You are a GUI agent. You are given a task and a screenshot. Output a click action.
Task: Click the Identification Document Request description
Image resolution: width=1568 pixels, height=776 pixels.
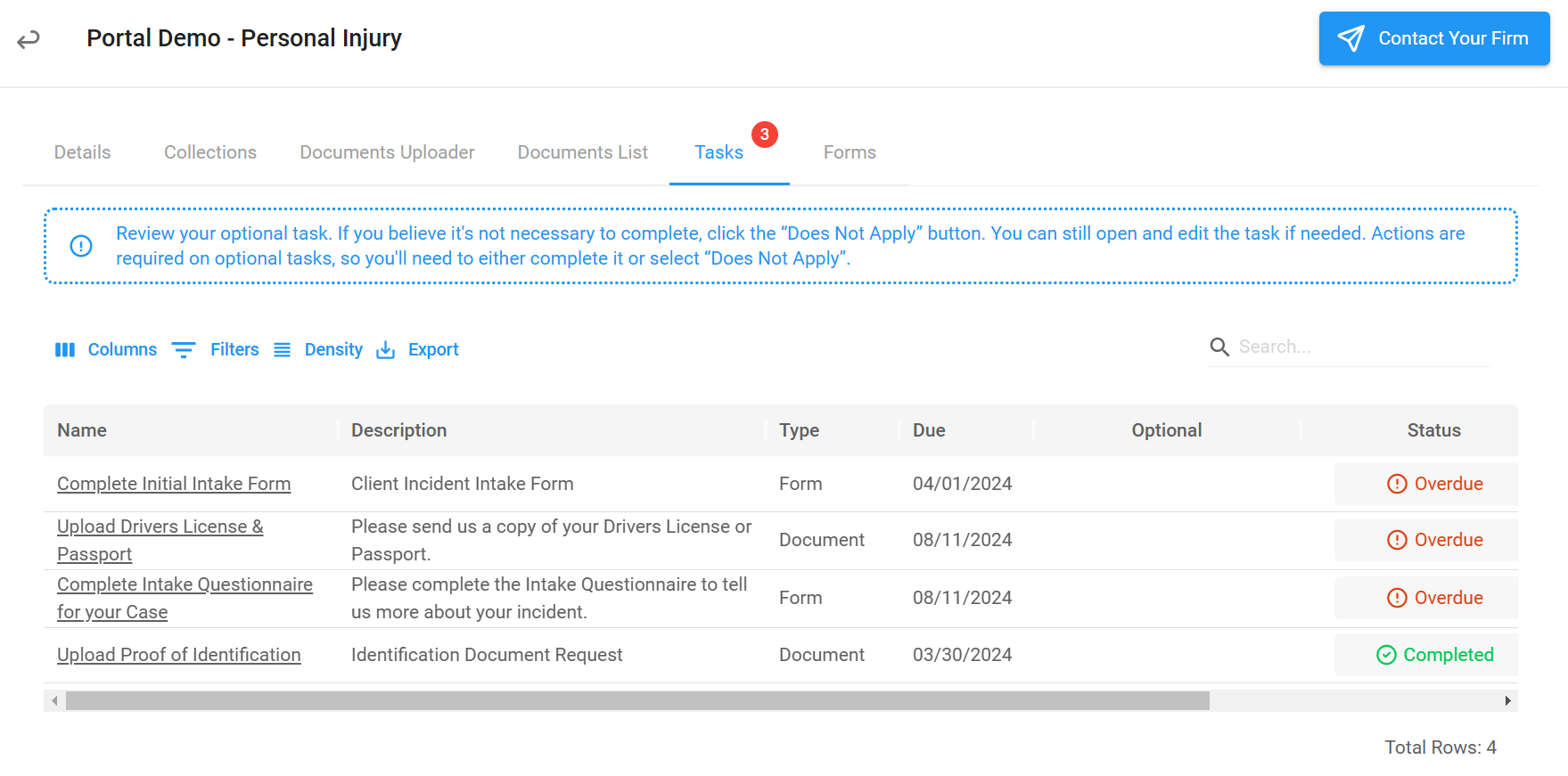tap(487, 655)
